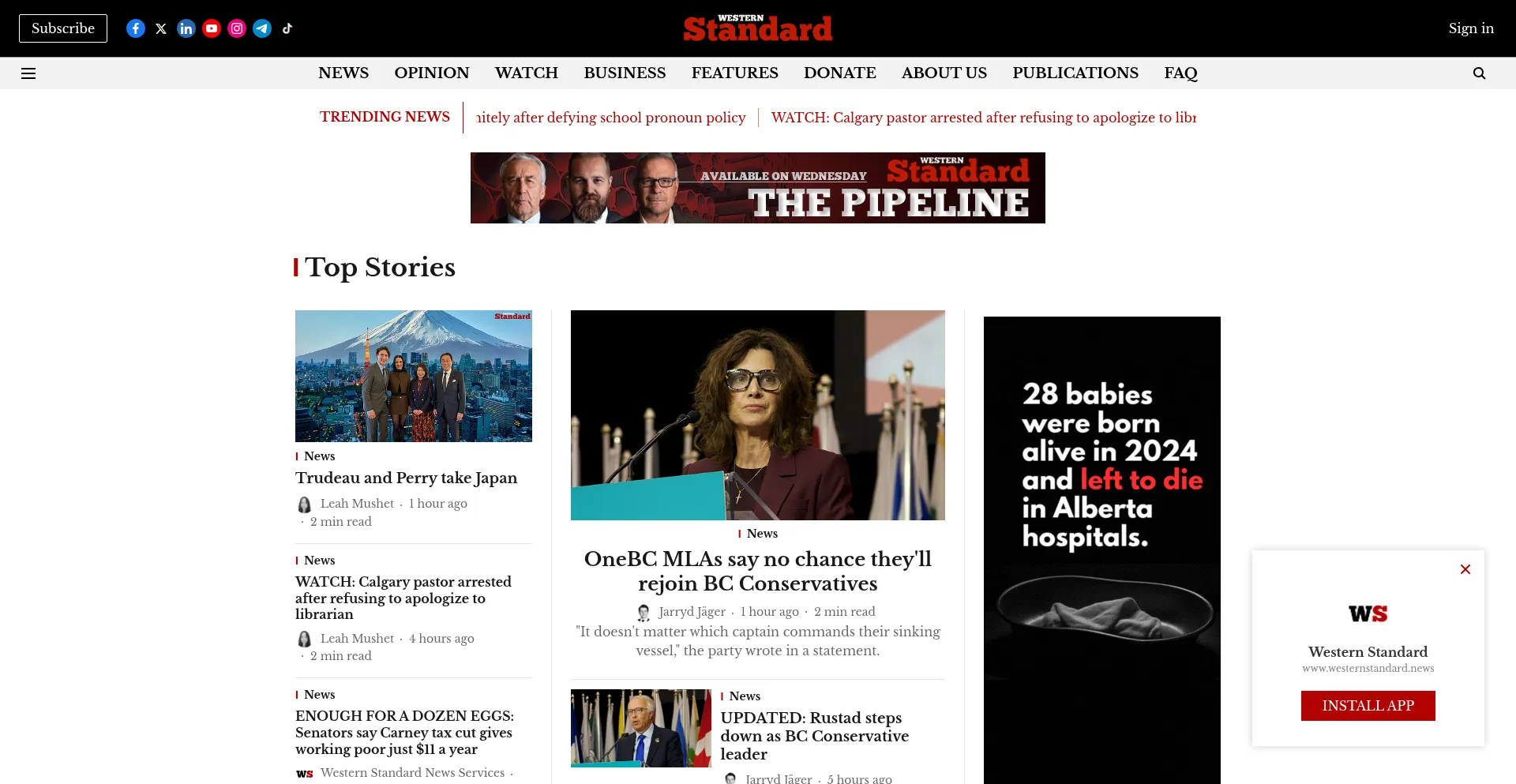Viewport: 1516px width, 784px height.
Task: Open the Telegram social icon
Action: click(262, 28)
